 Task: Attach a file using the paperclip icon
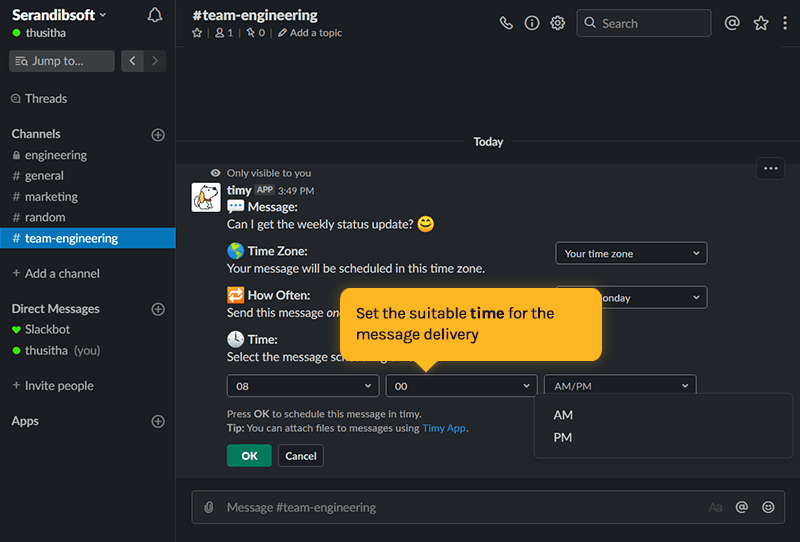[209, 507]
